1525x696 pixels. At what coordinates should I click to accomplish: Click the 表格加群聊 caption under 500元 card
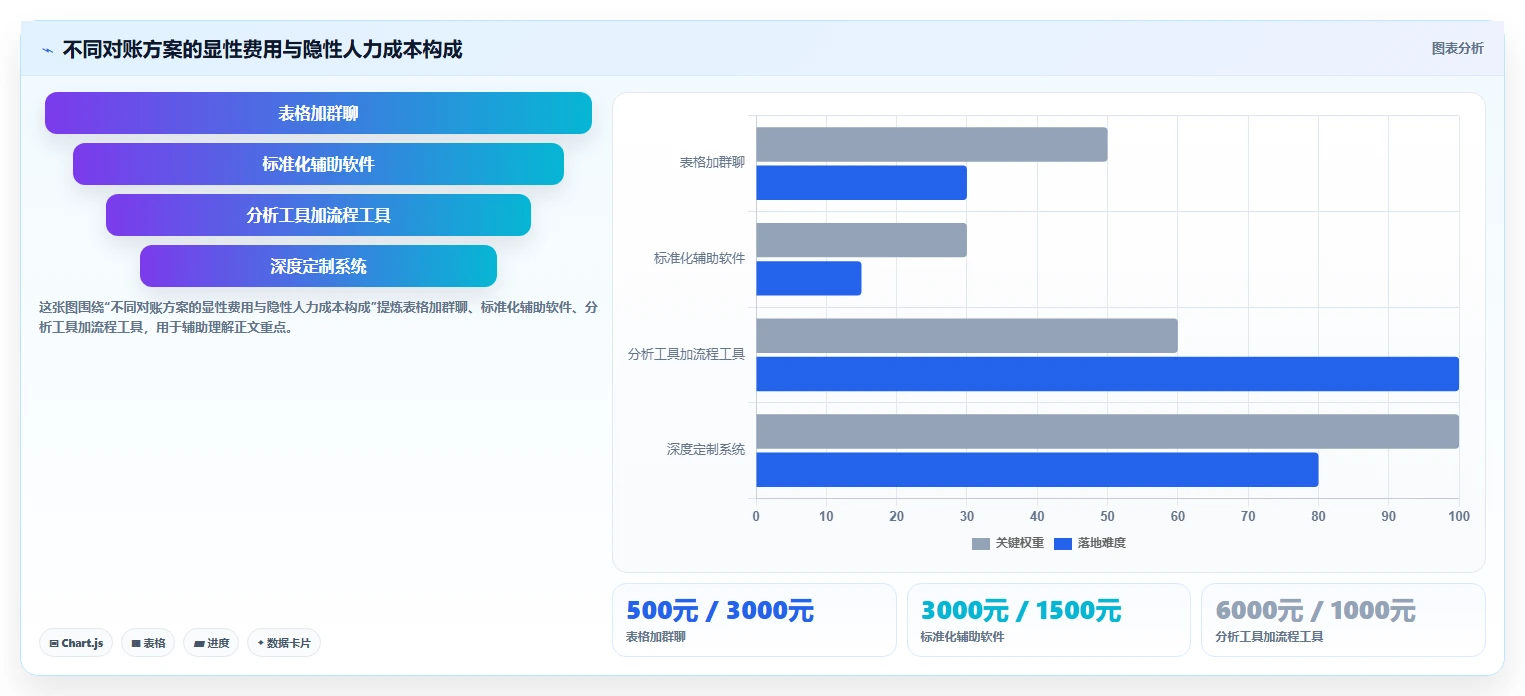[656, 637]
